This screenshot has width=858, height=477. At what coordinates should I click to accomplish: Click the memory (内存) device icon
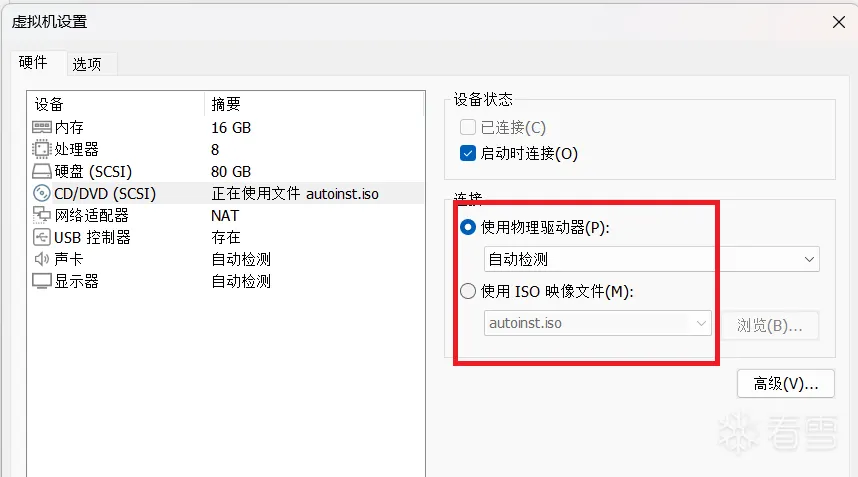coord(42,127)
